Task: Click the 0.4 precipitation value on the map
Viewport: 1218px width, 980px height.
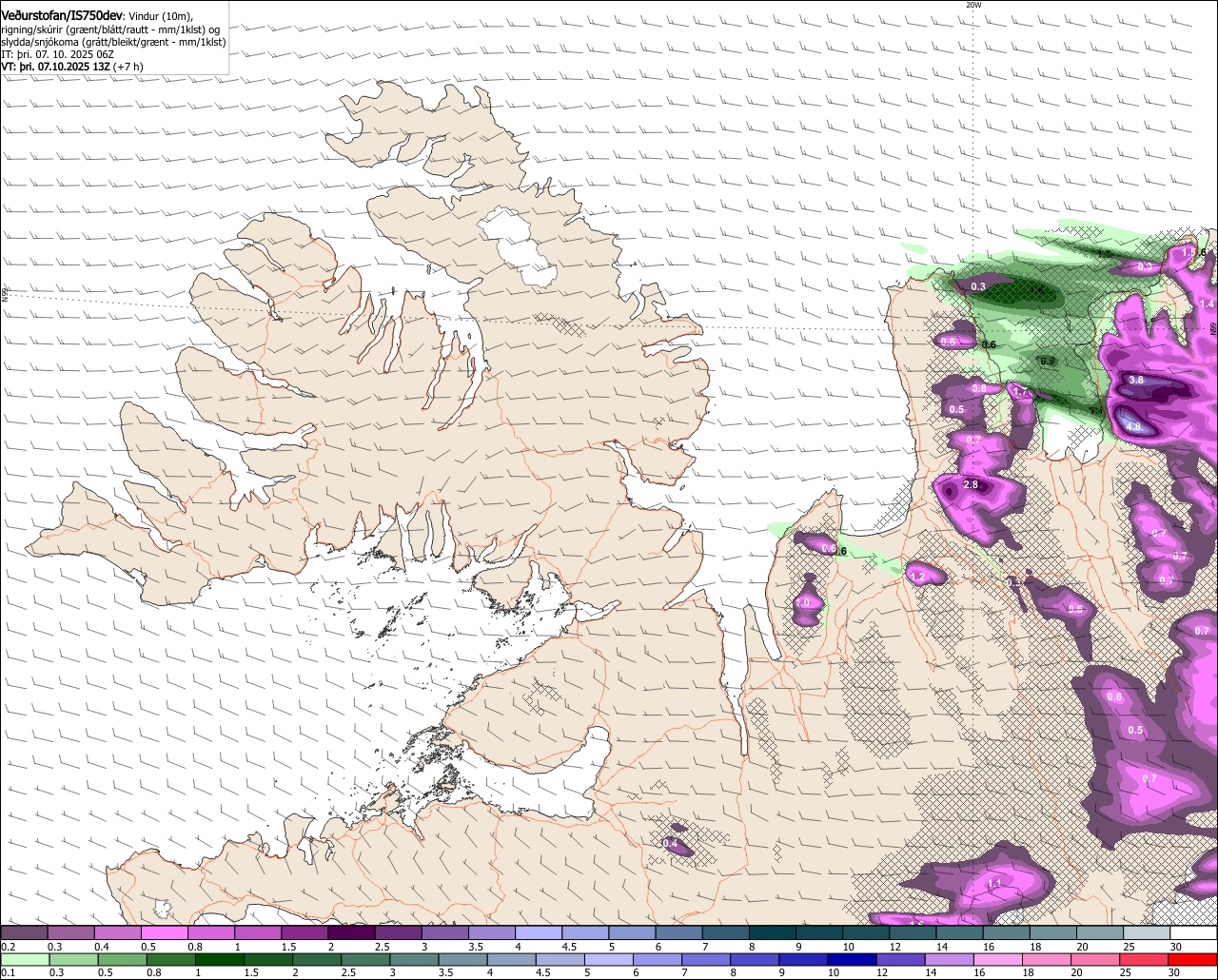Action: (670, 843)
